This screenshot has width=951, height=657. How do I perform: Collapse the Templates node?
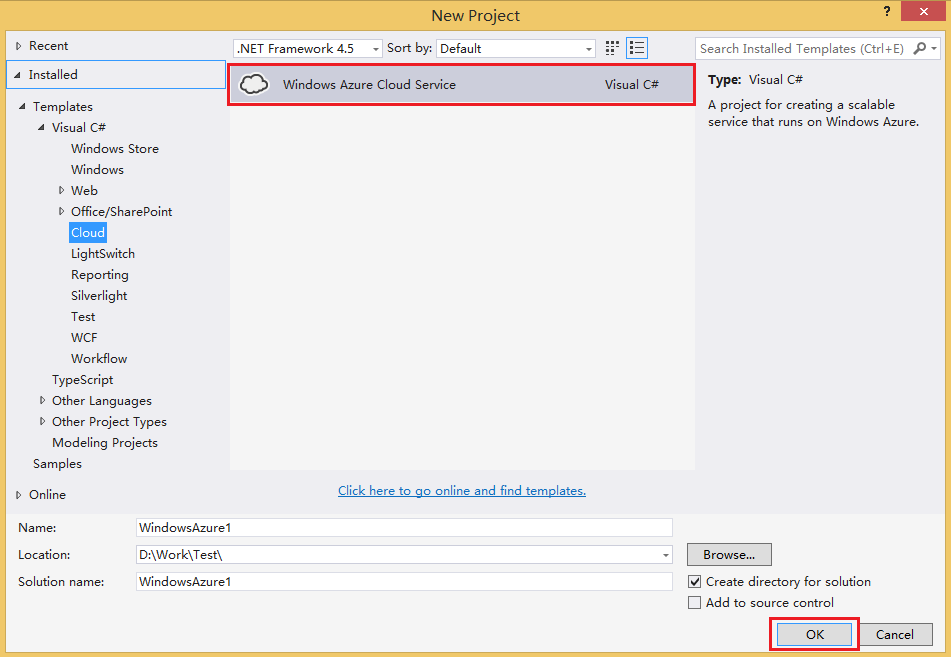(22, 106)
